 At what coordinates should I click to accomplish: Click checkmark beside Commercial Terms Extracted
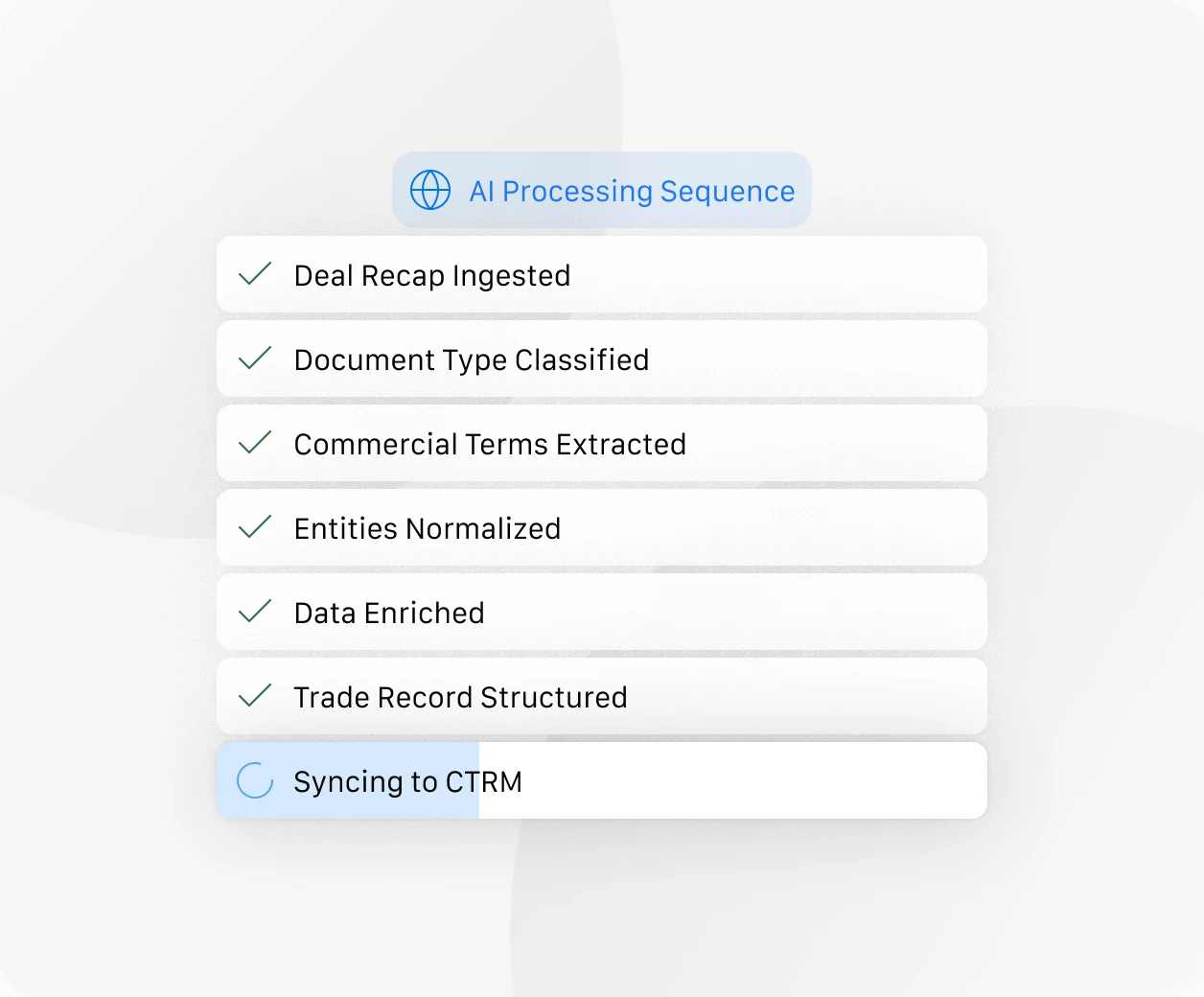255,443
